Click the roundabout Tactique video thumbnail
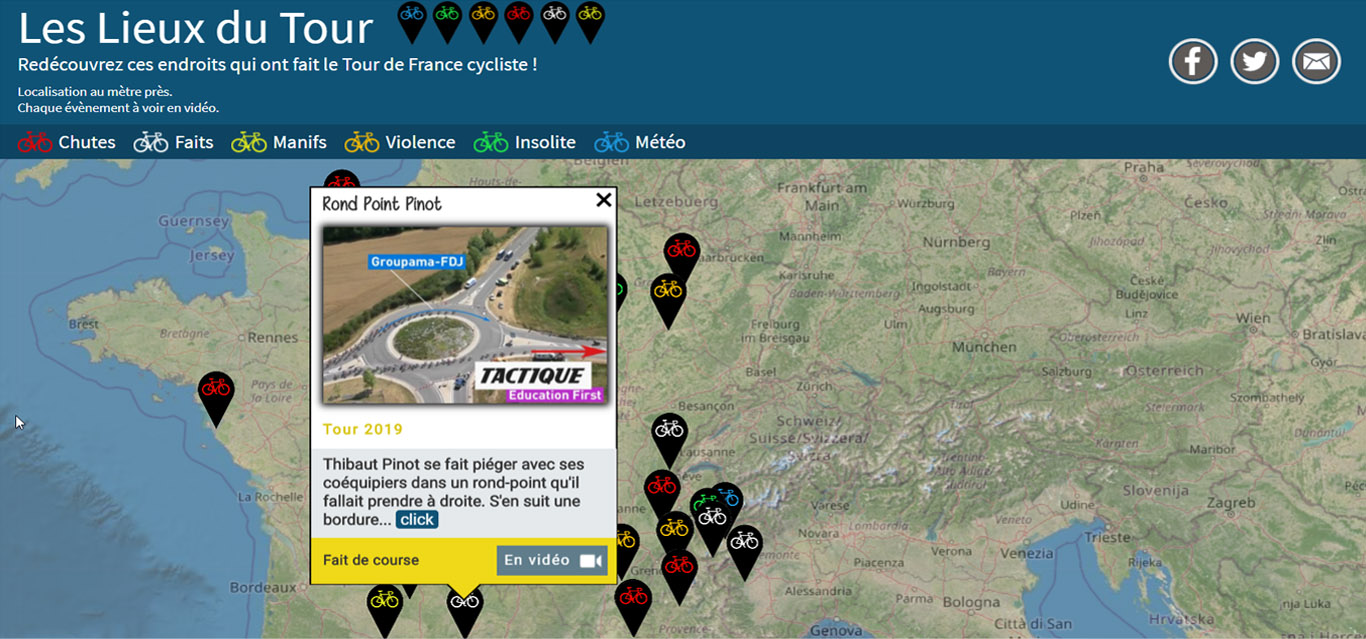This screenshot has height=639, width=1366. (464, 315)
